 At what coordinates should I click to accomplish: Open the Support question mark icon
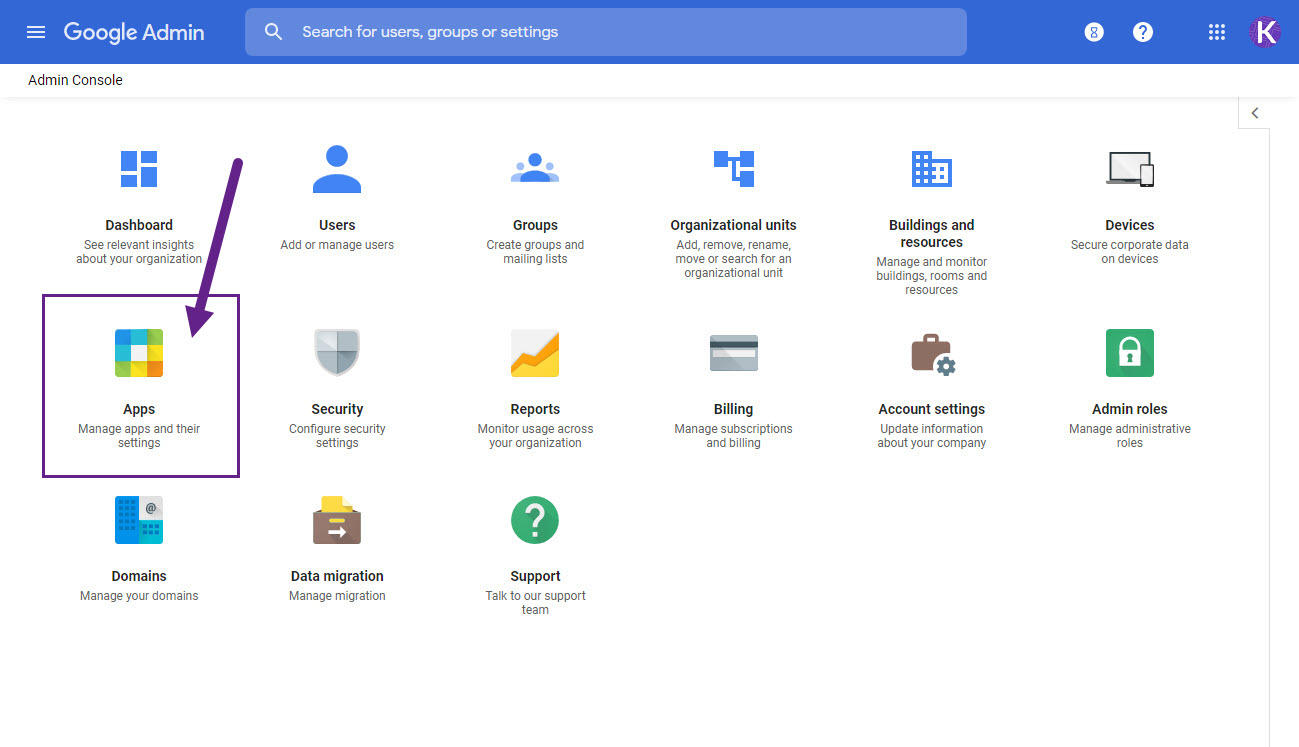tap(535, 520)
